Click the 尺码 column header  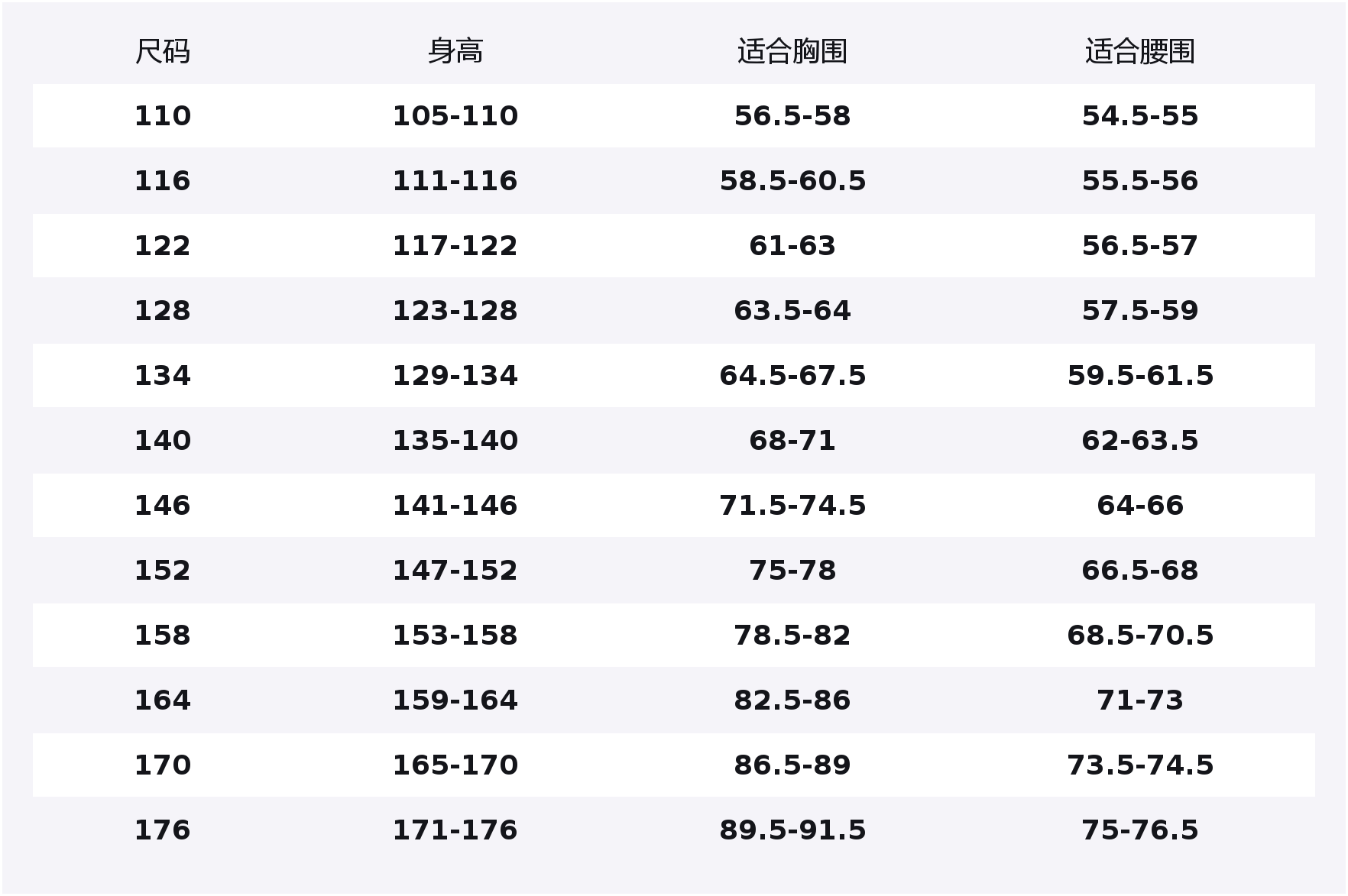click(162, 52)
